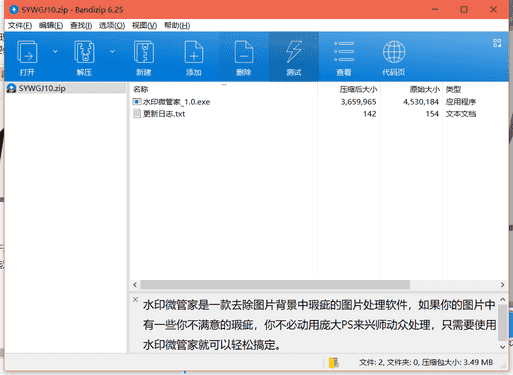513x375 pixels.
Task: Open the 视图(V) menu
Action: coord(144,26)
